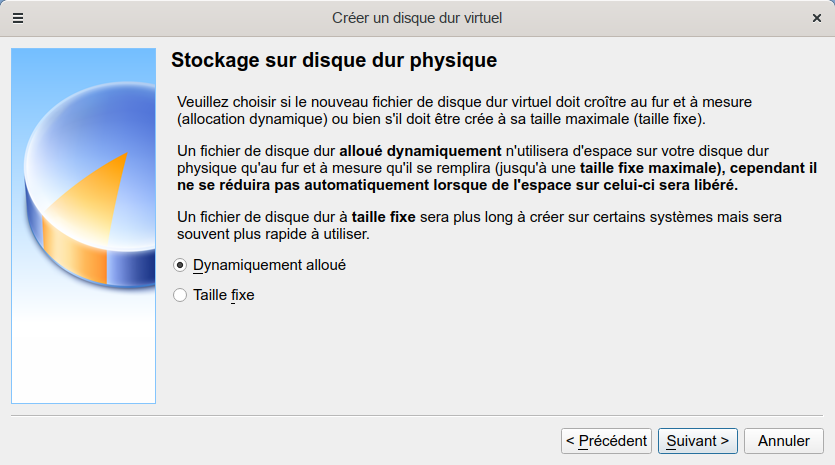This screenshot has width=835, height=465.
Task: Click the light blue top of the side banner
Action: point(83,65)
